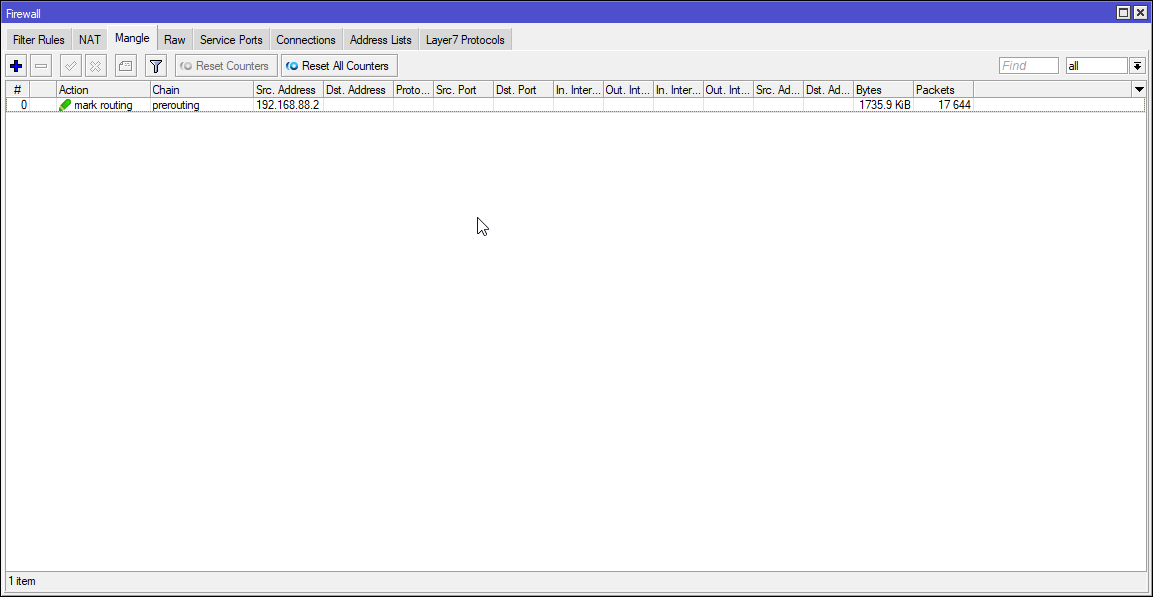Open filter using funnel icon
Screen dimensions: 1153x597
(x=156, y=66)
